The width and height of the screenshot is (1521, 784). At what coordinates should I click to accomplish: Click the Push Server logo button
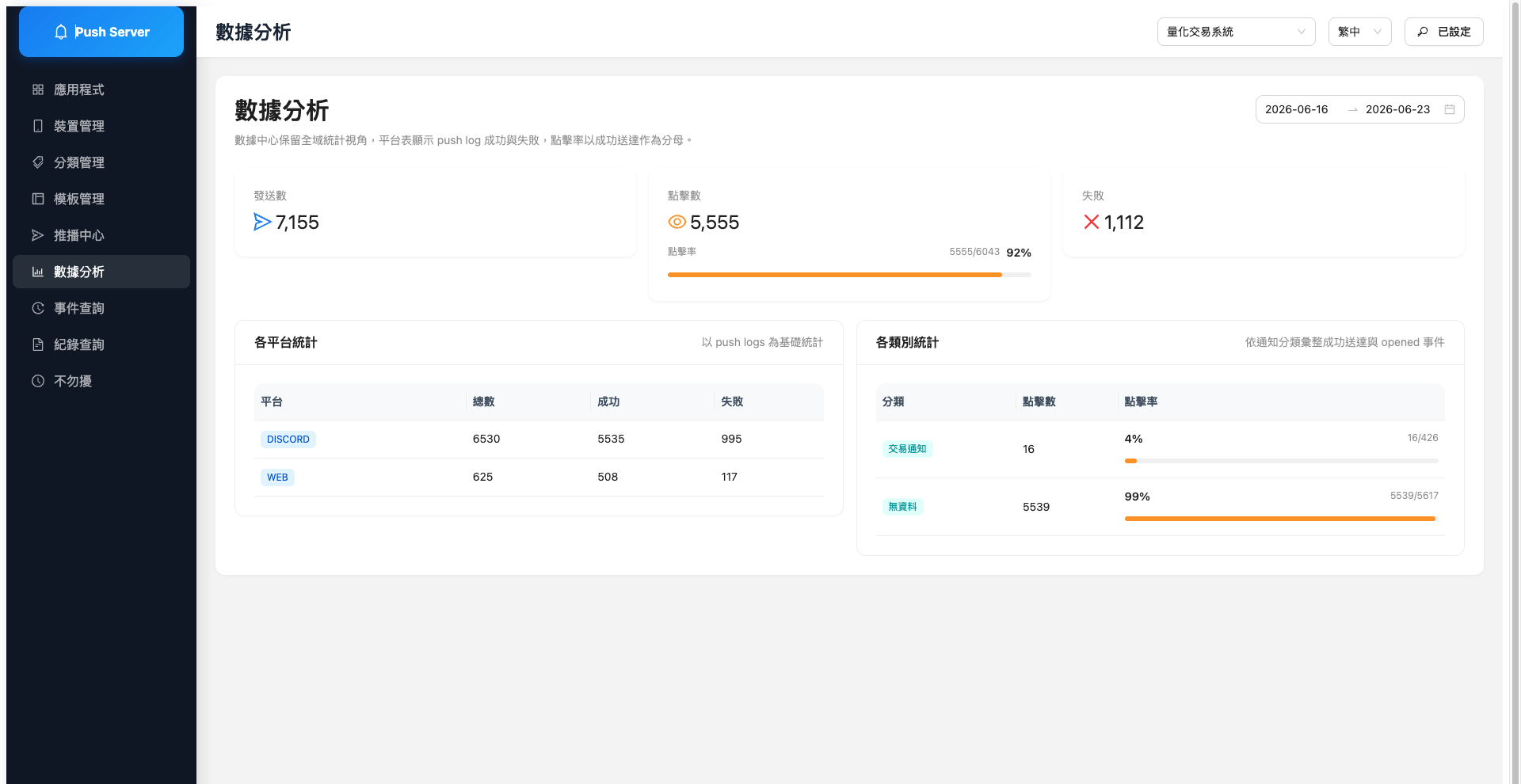(101, 32)
